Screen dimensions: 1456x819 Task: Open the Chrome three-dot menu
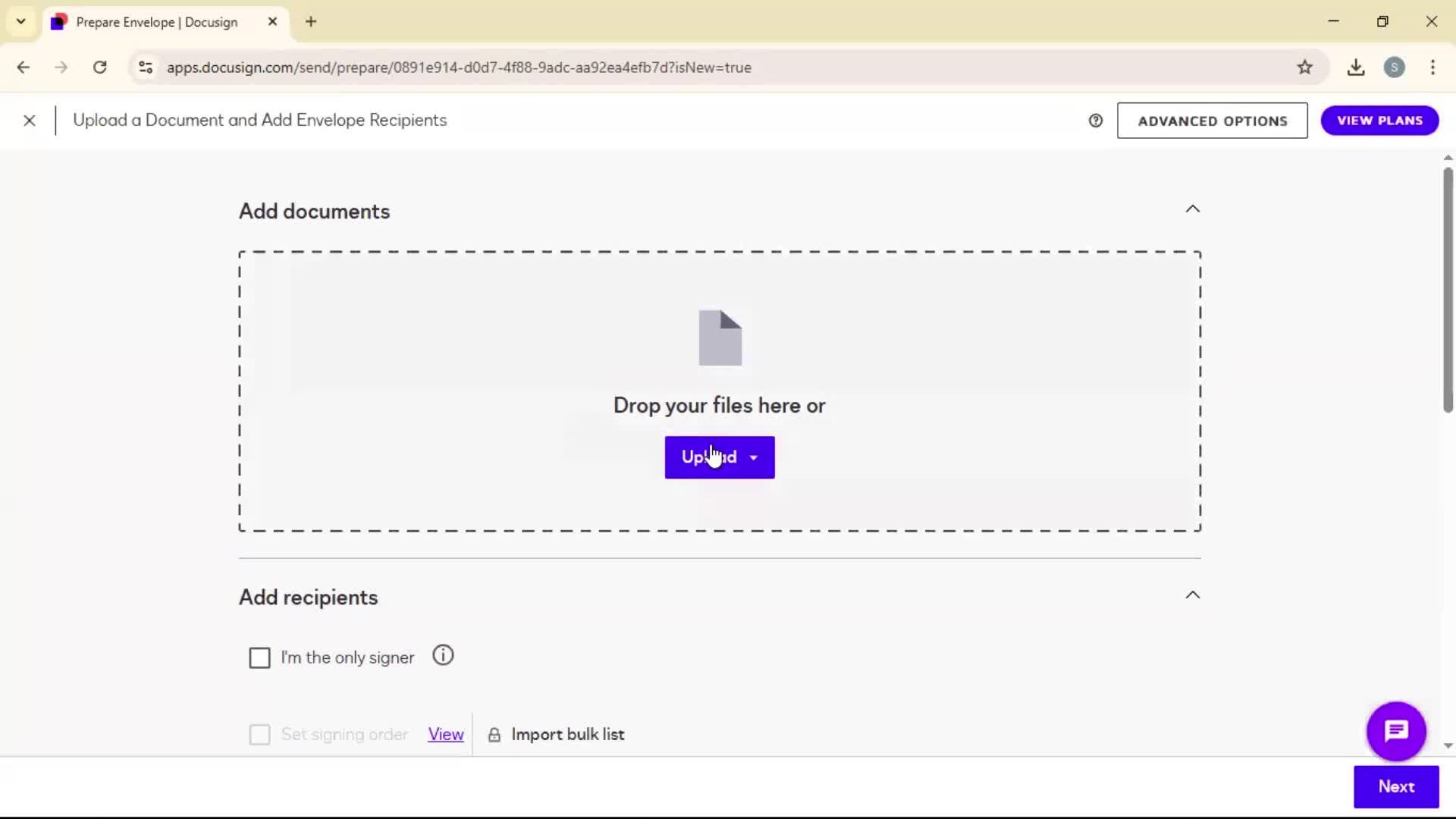1432,67
